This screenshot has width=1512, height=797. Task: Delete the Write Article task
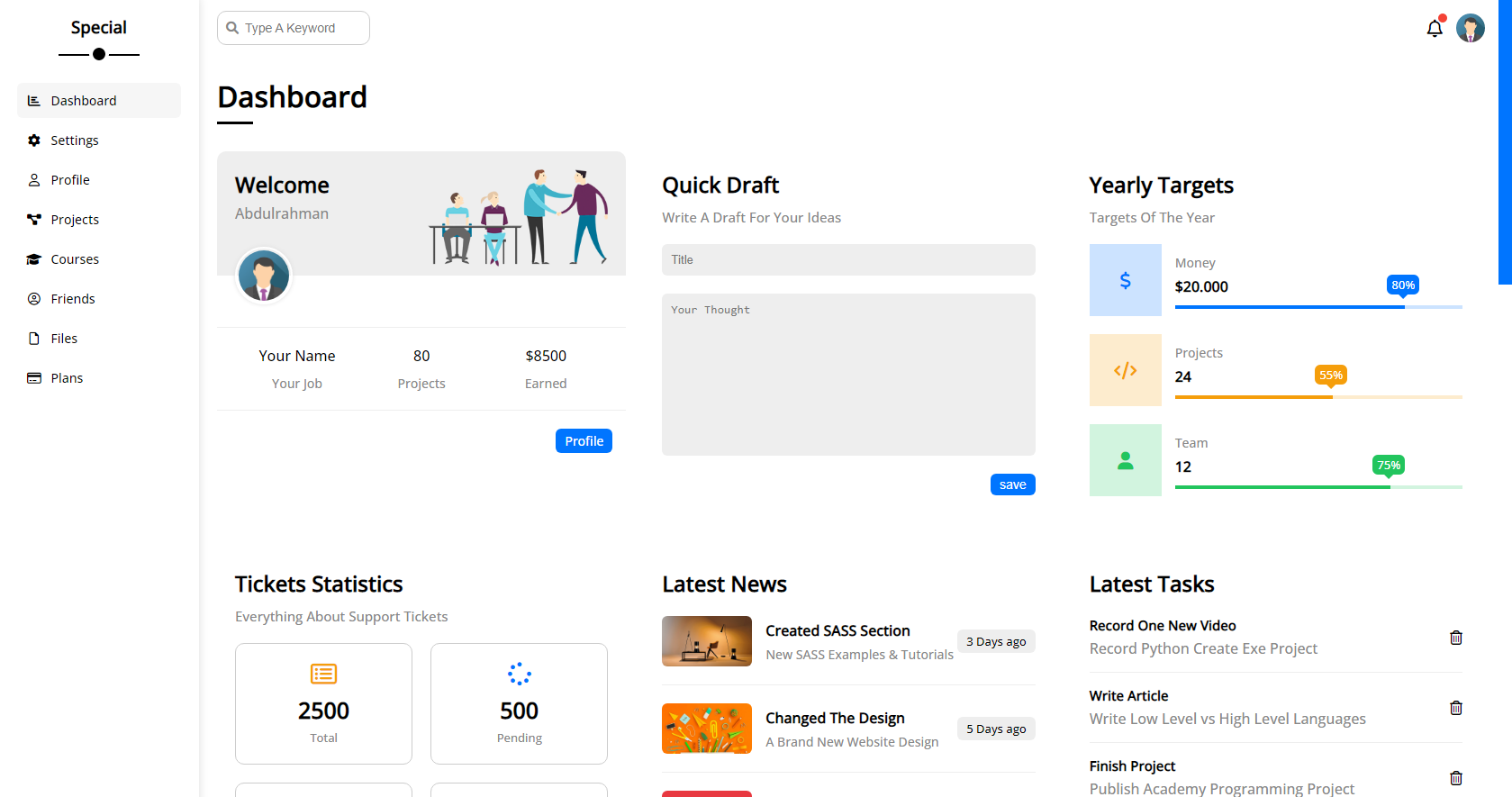(x=1455, y=708)
